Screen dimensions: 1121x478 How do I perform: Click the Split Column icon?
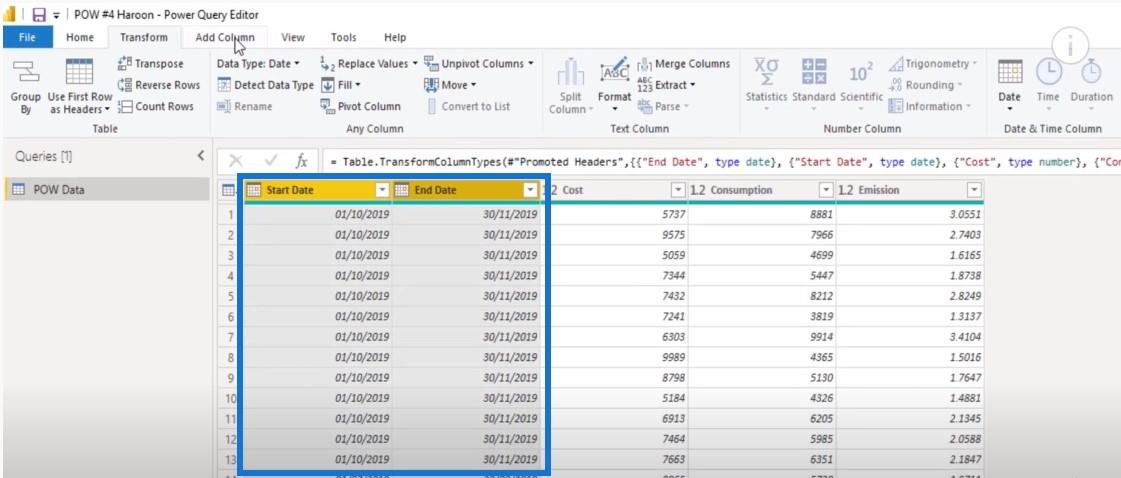click(x=571, y=74)
